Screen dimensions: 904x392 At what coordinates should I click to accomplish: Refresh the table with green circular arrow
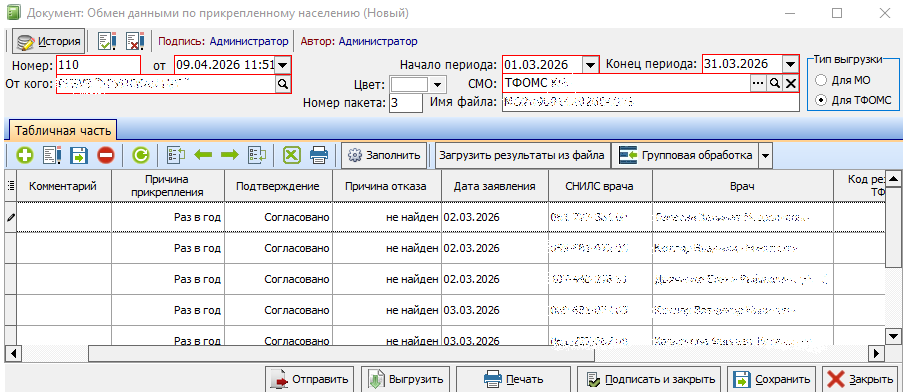pos(141,155)
